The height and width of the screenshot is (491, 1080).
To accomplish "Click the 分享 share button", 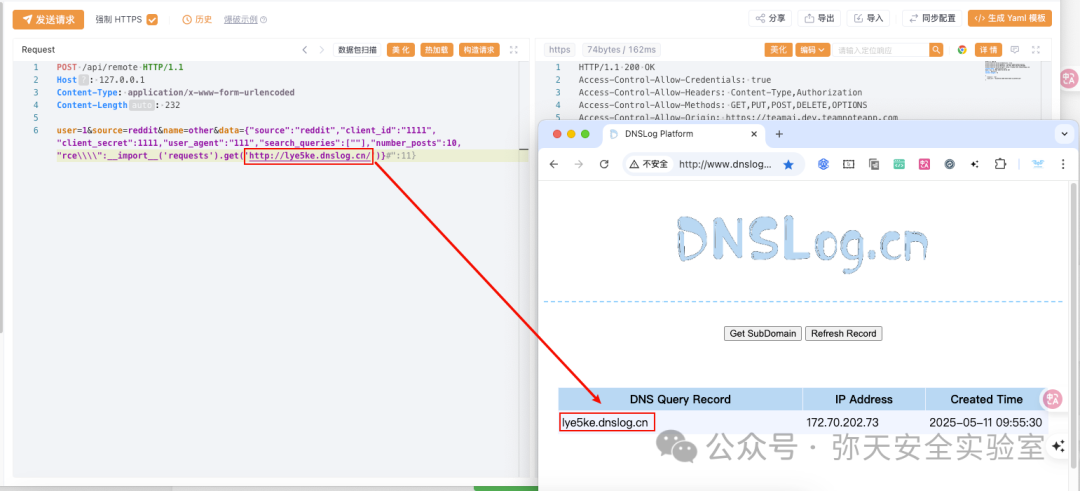I will 770,19.
